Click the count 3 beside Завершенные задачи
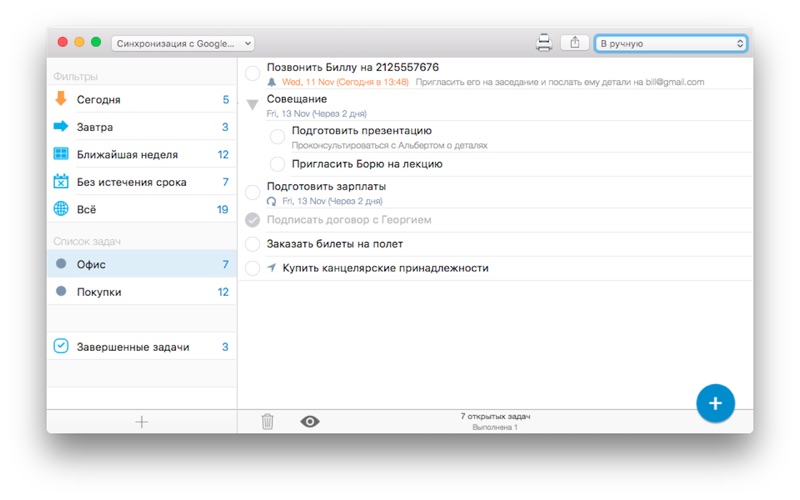The height and width of the screenshot is (500, 800). pos(225,347)
